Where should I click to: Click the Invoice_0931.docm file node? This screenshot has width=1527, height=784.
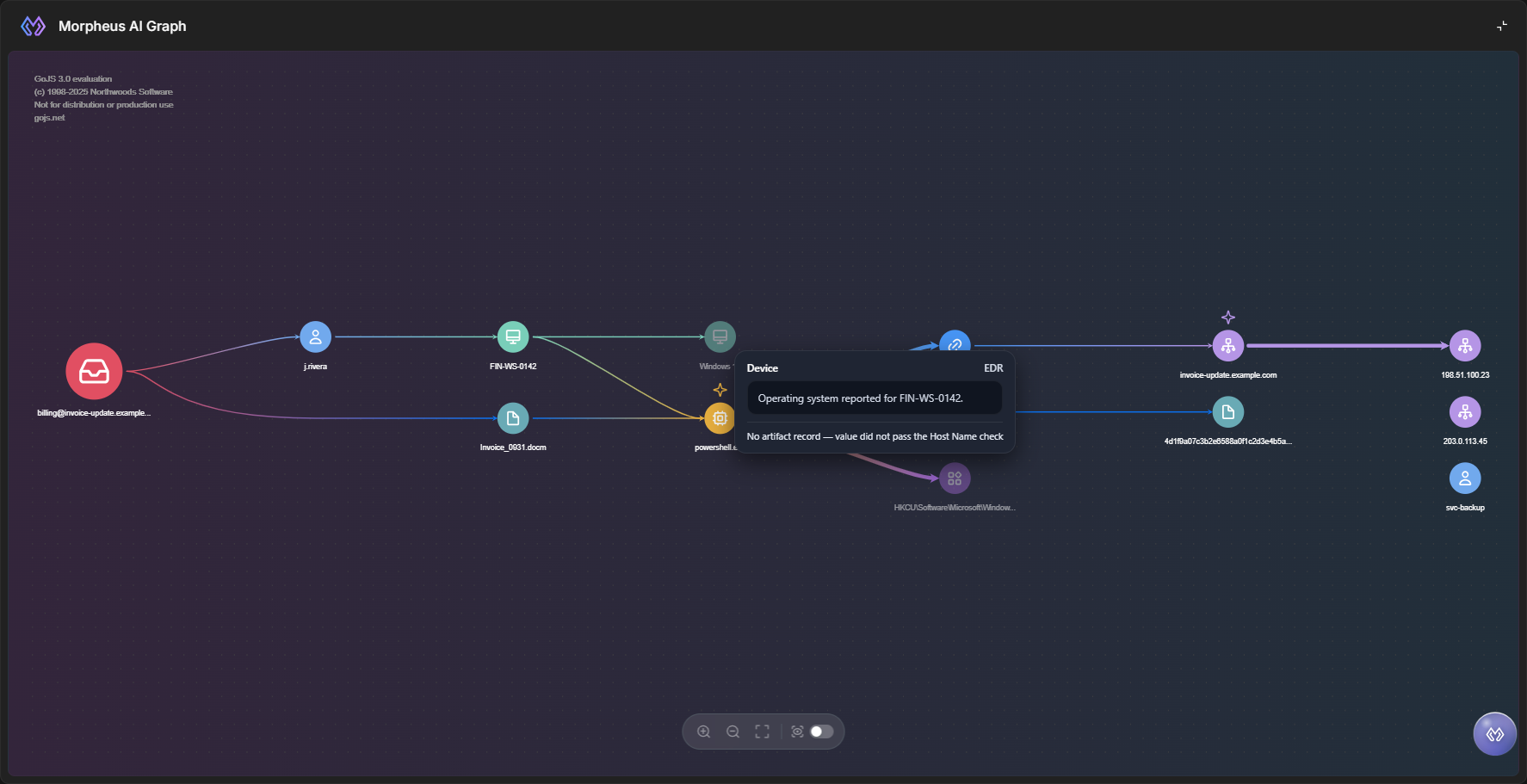pyautogui.click(x=513, y=418)
